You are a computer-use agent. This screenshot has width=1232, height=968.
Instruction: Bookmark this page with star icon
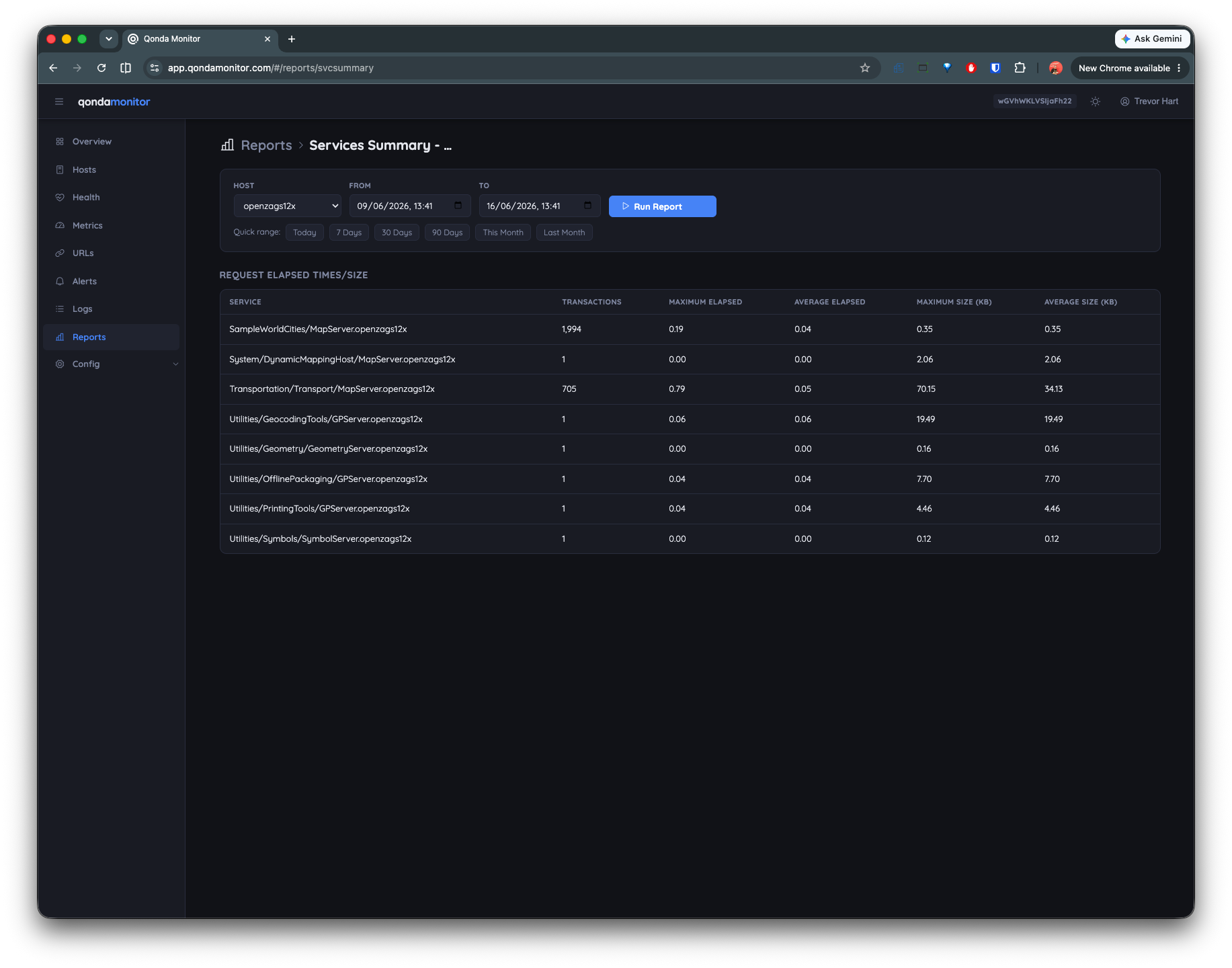pos(865,68)
